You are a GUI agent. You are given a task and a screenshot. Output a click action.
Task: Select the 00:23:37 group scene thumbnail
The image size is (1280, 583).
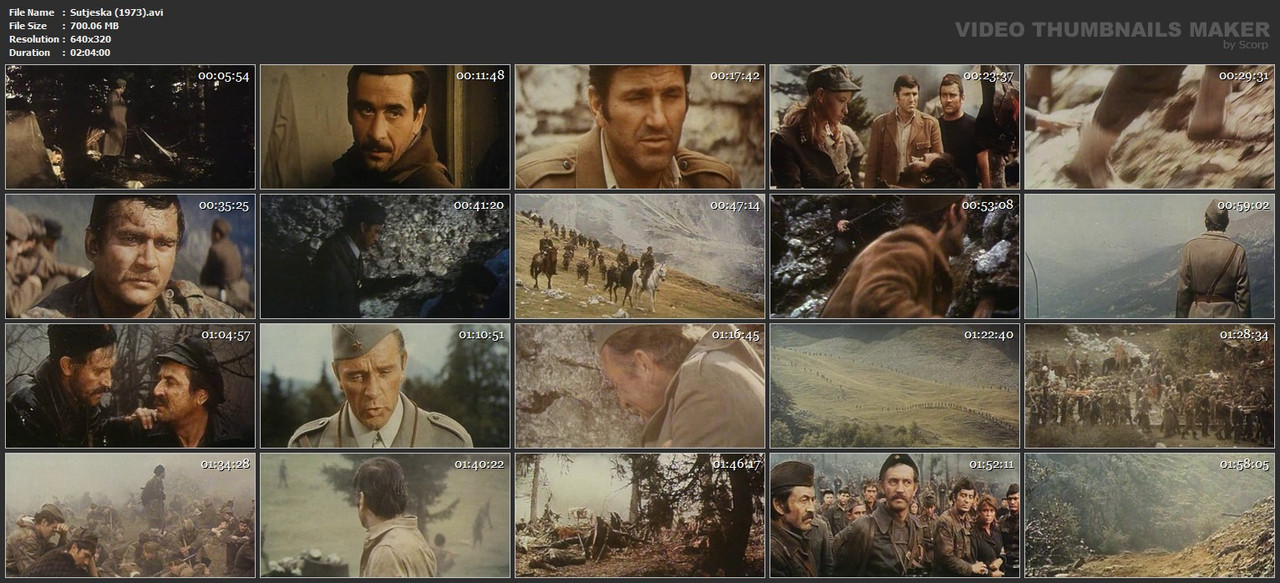[895, 127]
